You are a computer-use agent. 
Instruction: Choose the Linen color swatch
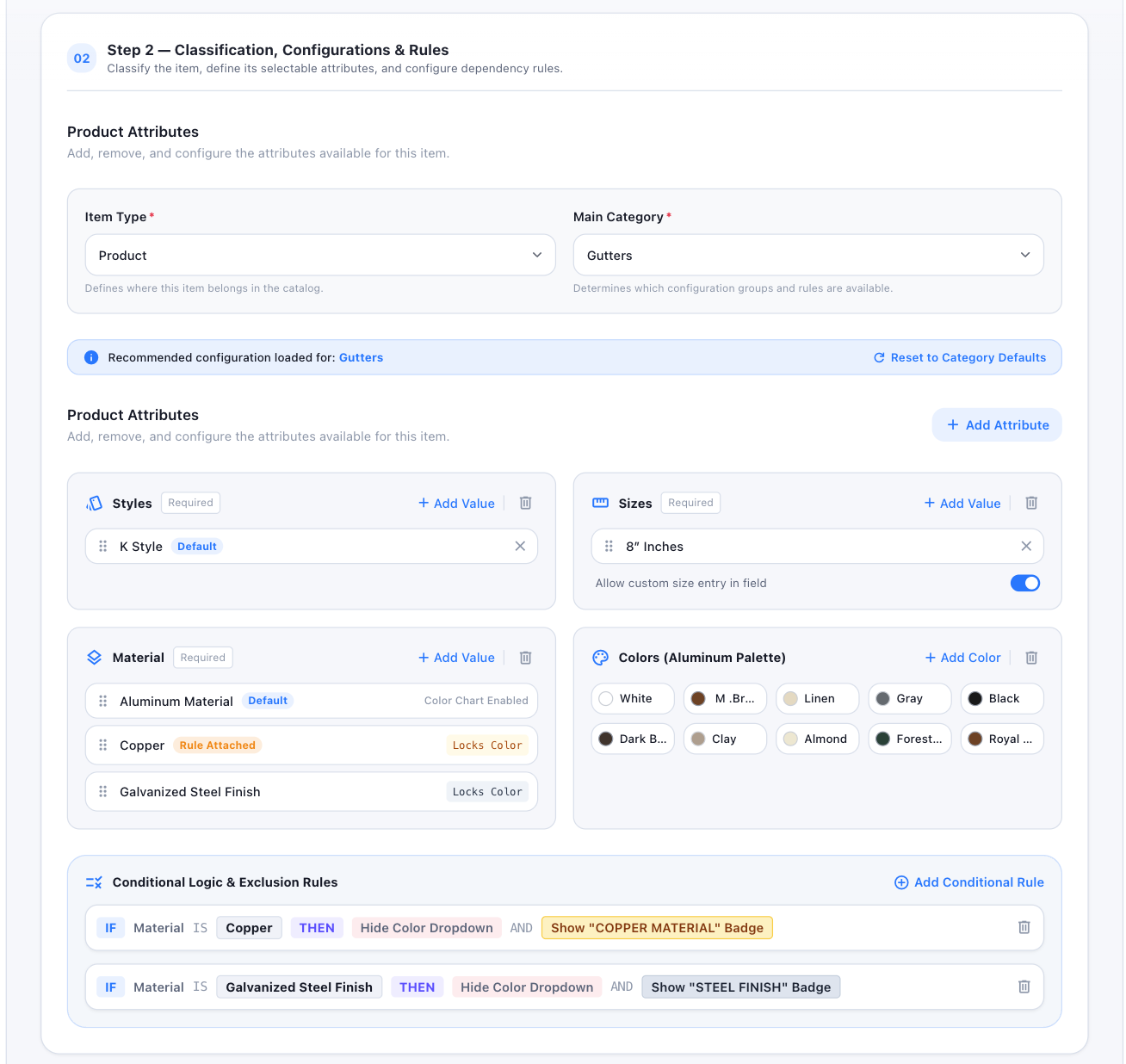[x=818, y=698]
